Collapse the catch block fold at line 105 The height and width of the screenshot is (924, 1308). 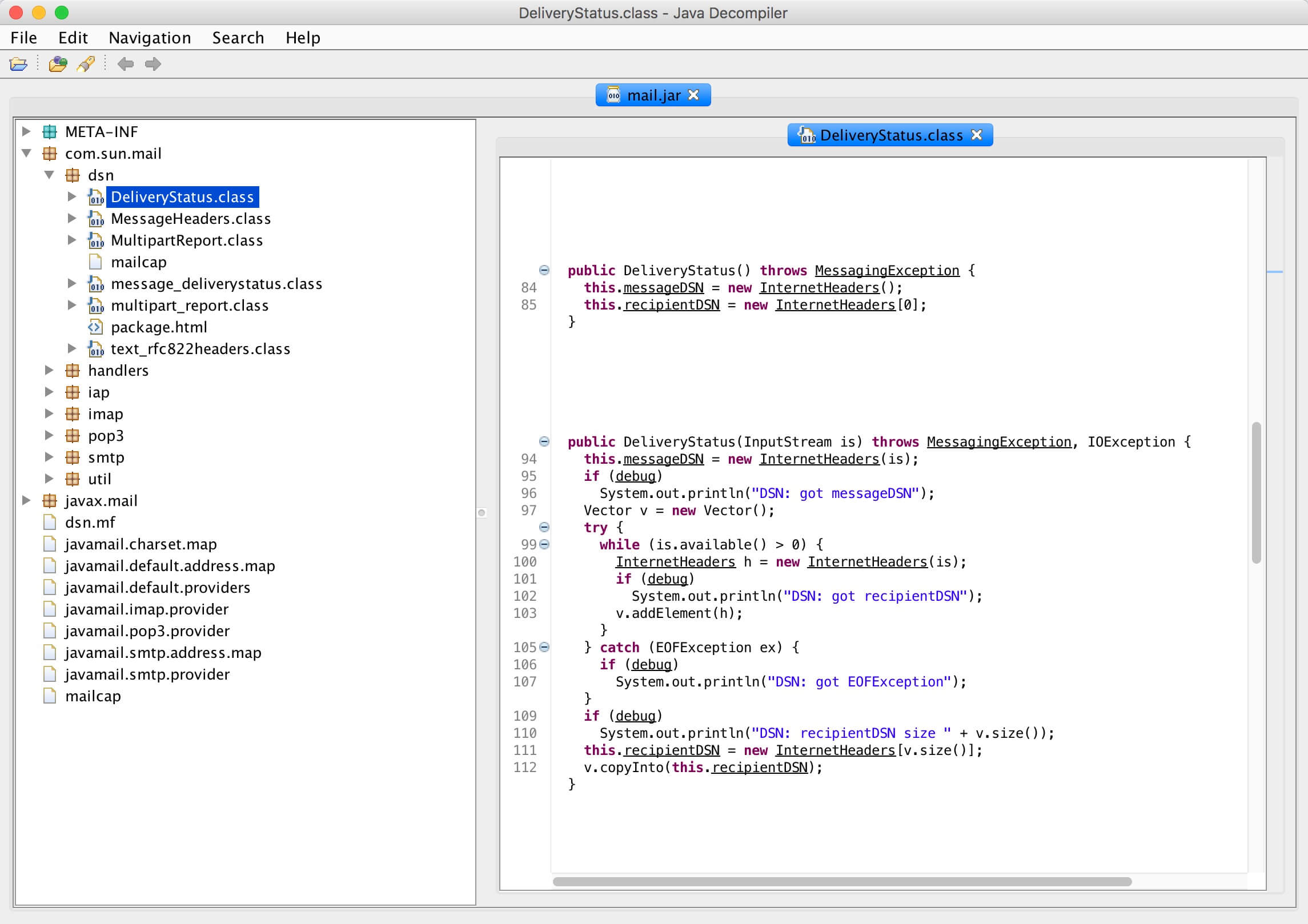(x=544, y=647)
